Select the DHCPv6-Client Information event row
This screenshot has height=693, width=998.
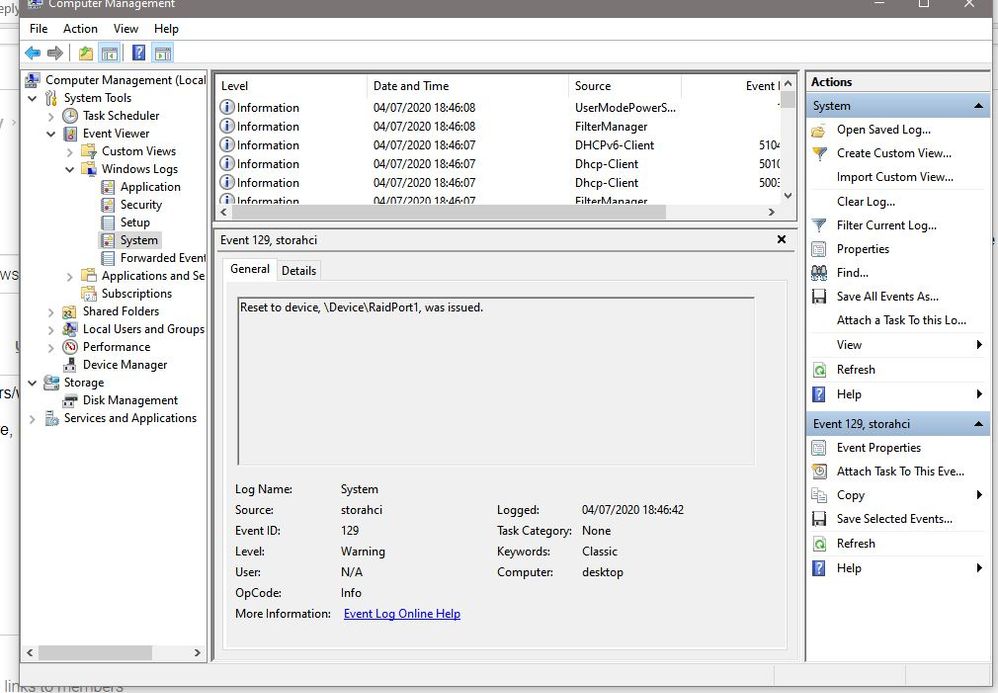tap(499, 145)
